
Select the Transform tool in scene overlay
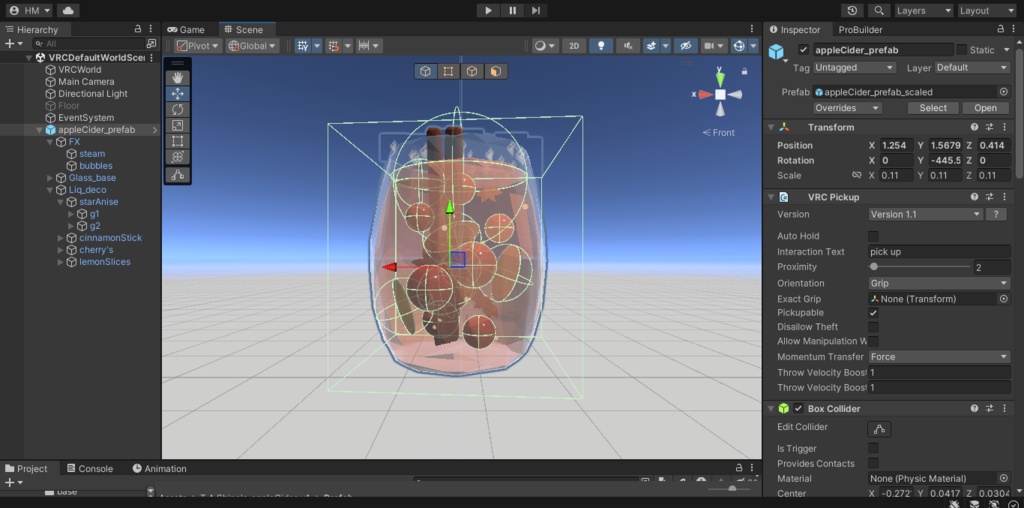tap(177, 157)
